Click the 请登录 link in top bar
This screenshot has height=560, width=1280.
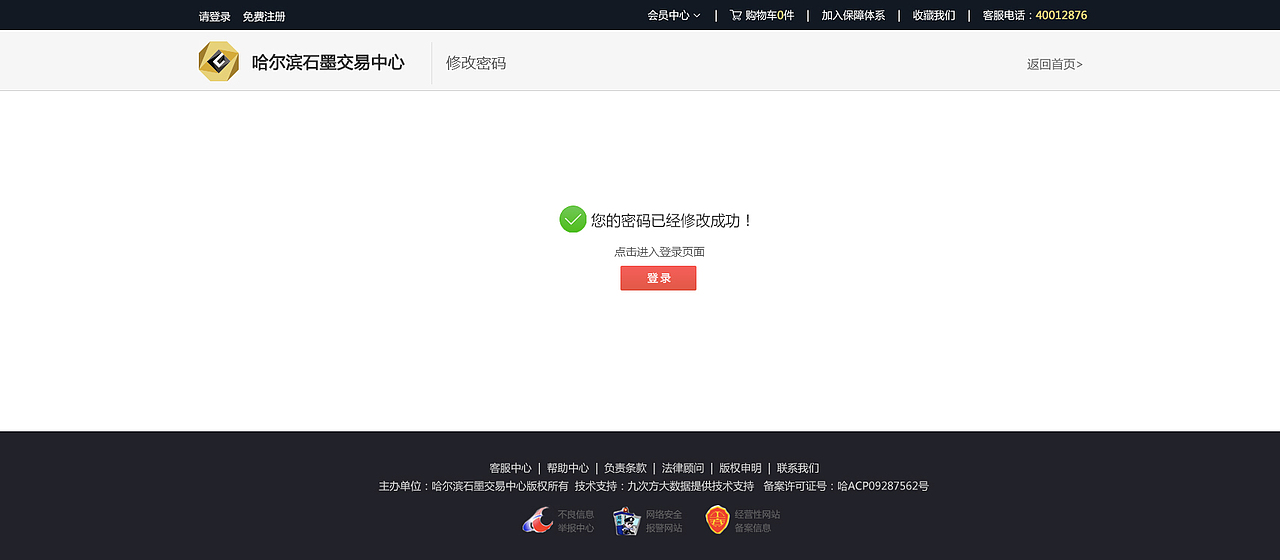(214, 16)
